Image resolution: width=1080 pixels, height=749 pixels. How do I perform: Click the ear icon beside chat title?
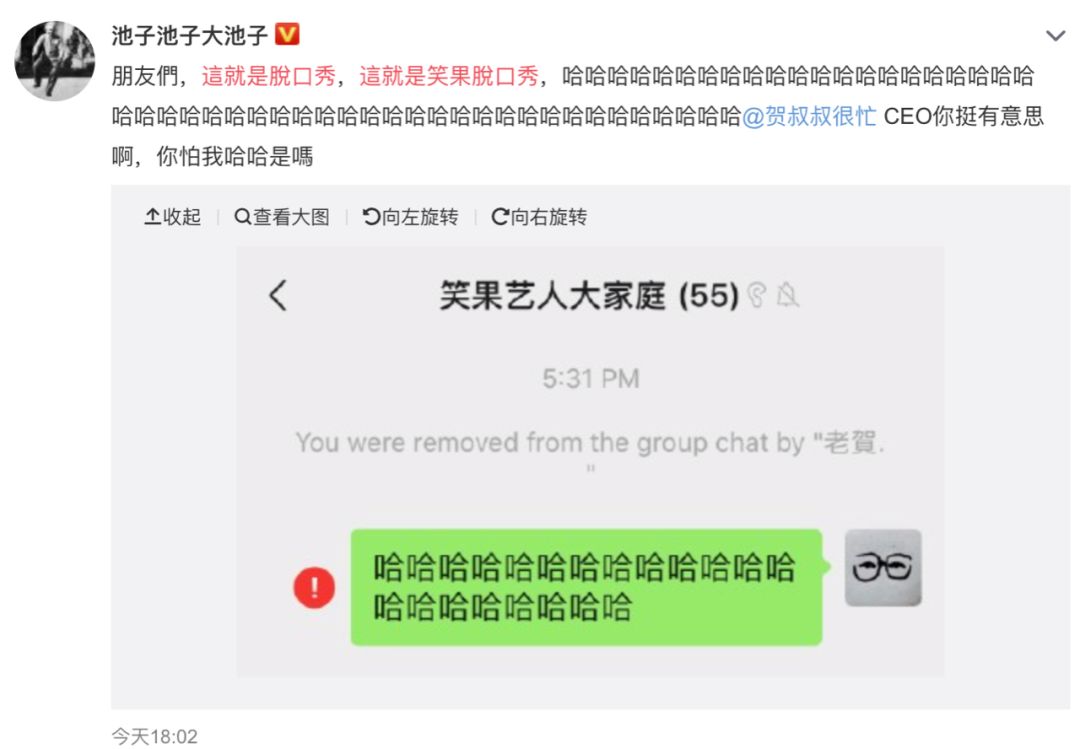[x=756, y=296]
